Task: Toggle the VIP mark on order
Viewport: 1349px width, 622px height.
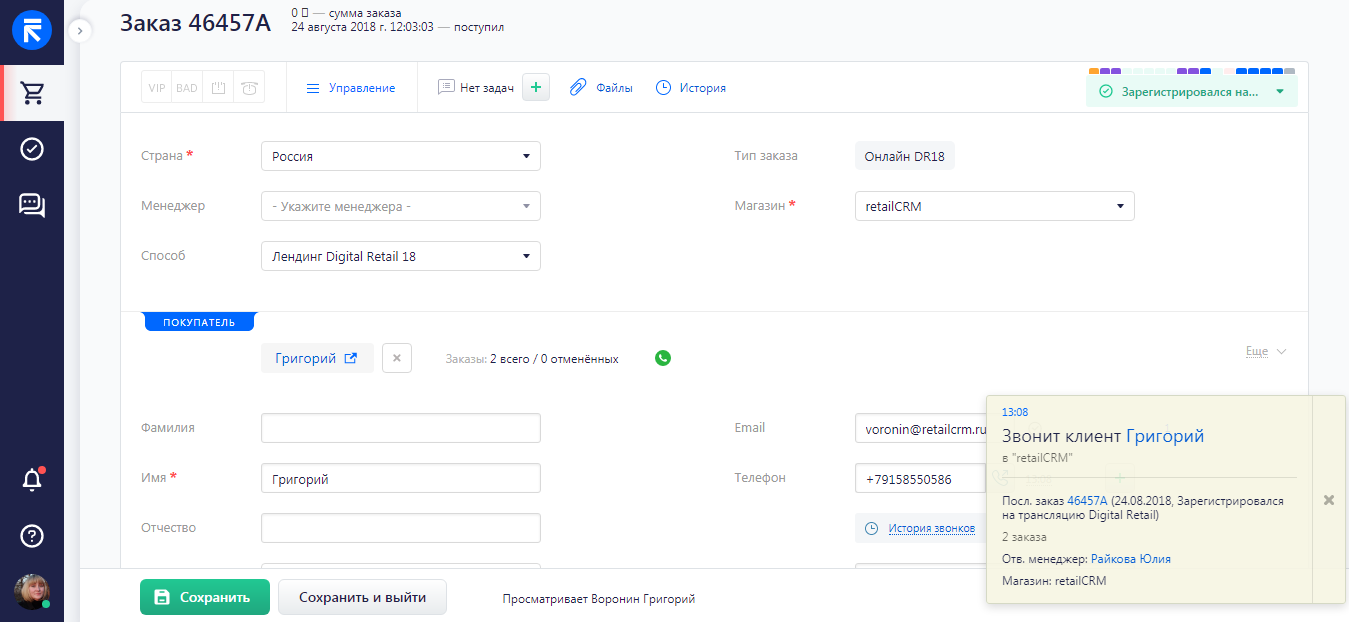Action: [x=157, y=88]
